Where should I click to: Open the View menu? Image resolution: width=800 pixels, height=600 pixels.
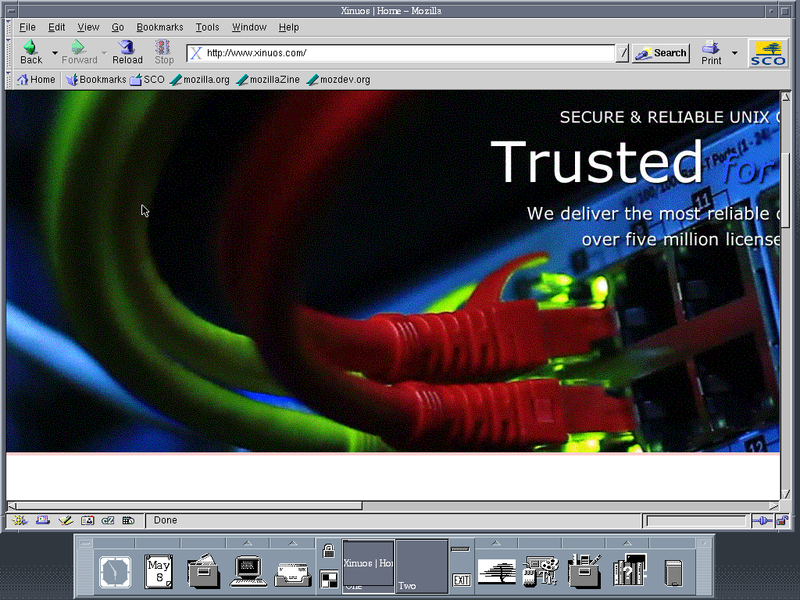coord(88,27)
